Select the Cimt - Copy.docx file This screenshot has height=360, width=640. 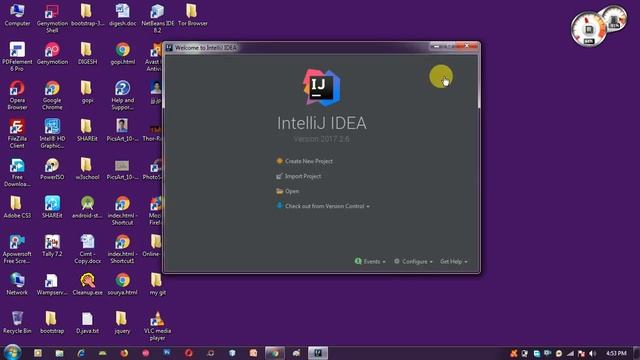point(87,249)
